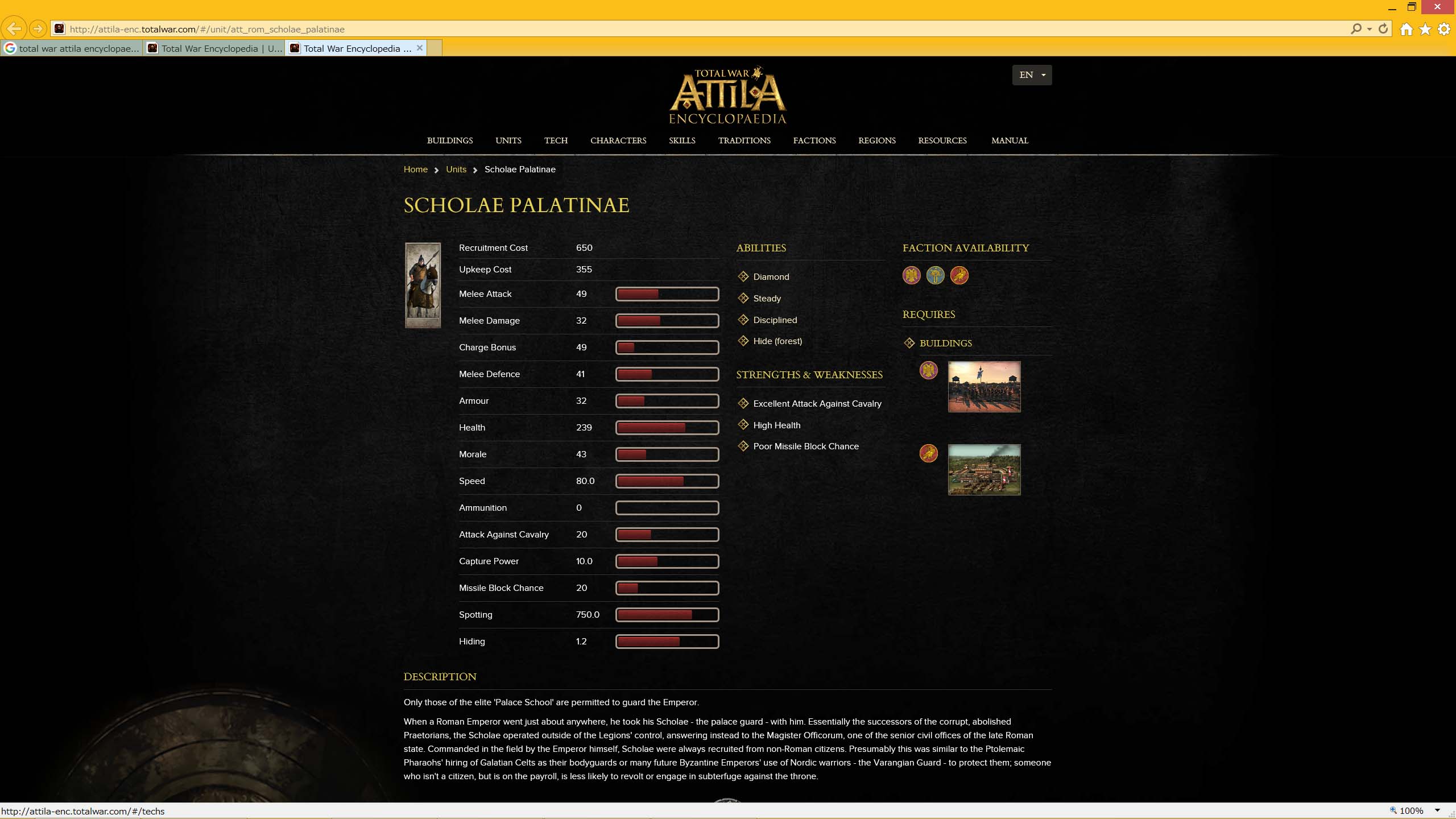This screenshot has height=819, width=1456.
Task: Click the Scholae Palatinae page heading
Action: click(516, 205)
